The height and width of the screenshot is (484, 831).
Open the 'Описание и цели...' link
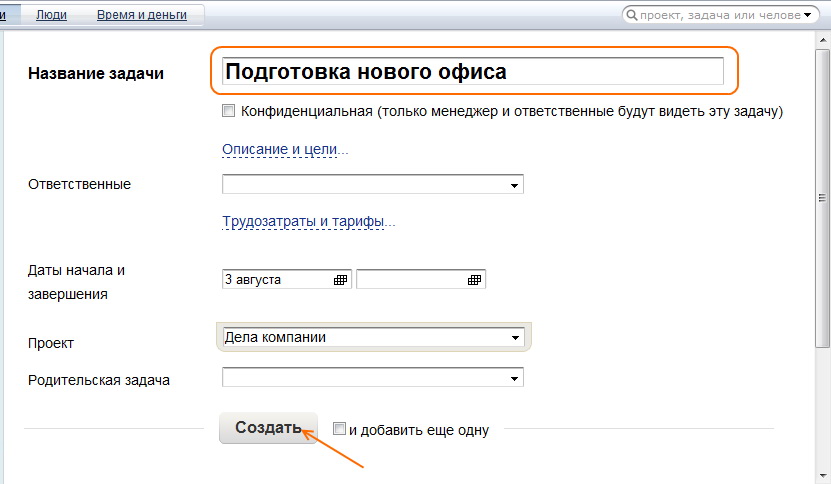tap(285, 150)
